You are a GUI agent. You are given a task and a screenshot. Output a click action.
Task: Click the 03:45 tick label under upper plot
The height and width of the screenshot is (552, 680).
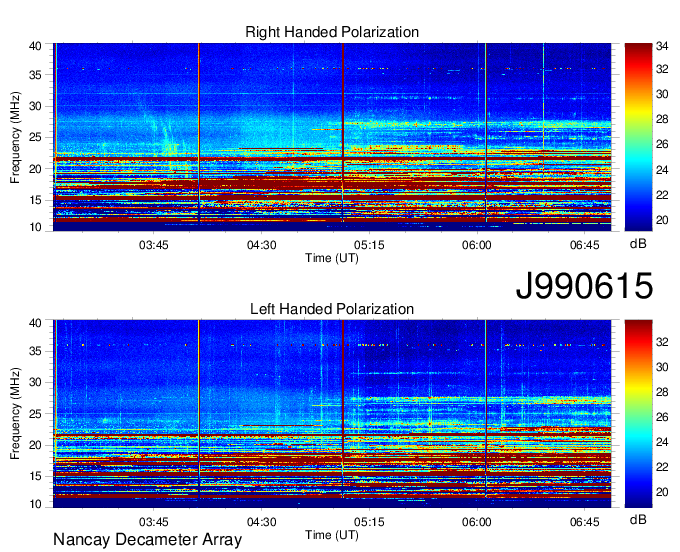pyautogui.click(x=154, y=245)
